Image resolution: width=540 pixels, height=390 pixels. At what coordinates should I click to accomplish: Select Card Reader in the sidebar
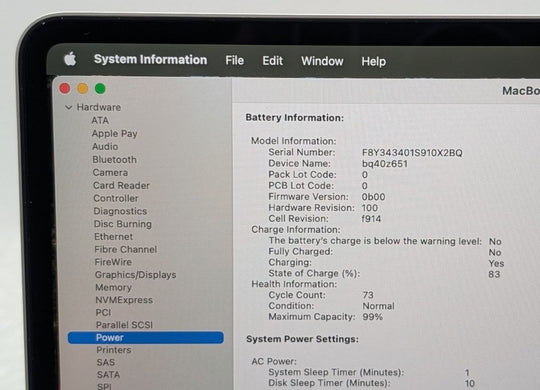(121, 185)
